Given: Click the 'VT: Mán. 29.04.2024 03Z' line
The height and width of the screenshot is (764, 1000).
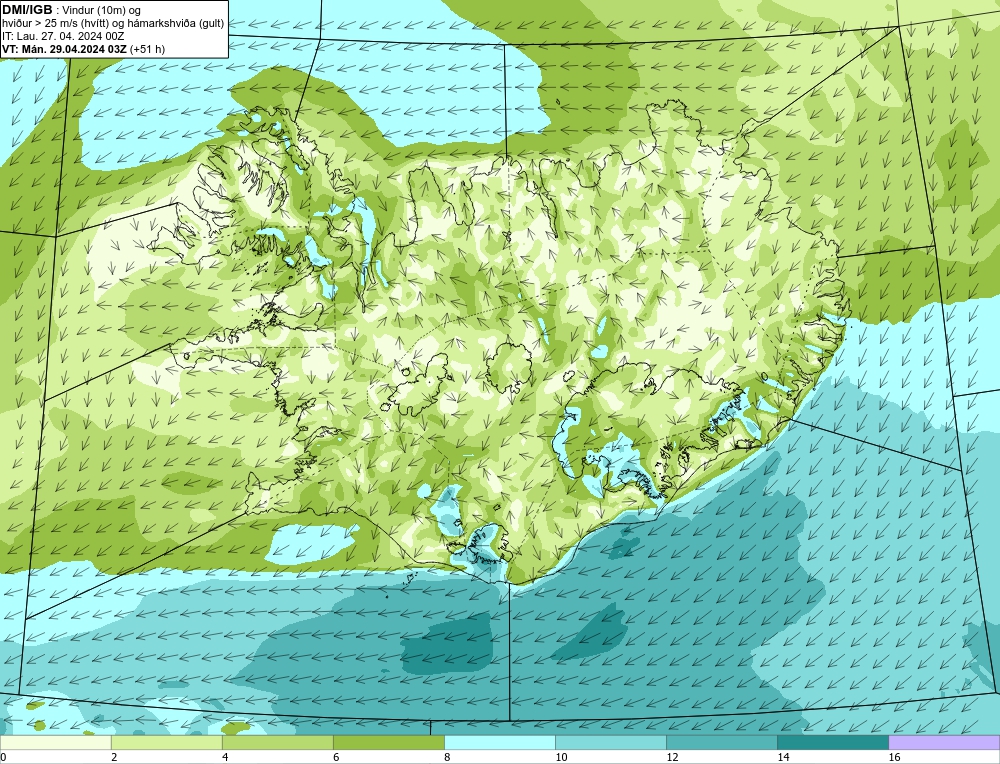Looking at the screenshot, I should [64, 49].
